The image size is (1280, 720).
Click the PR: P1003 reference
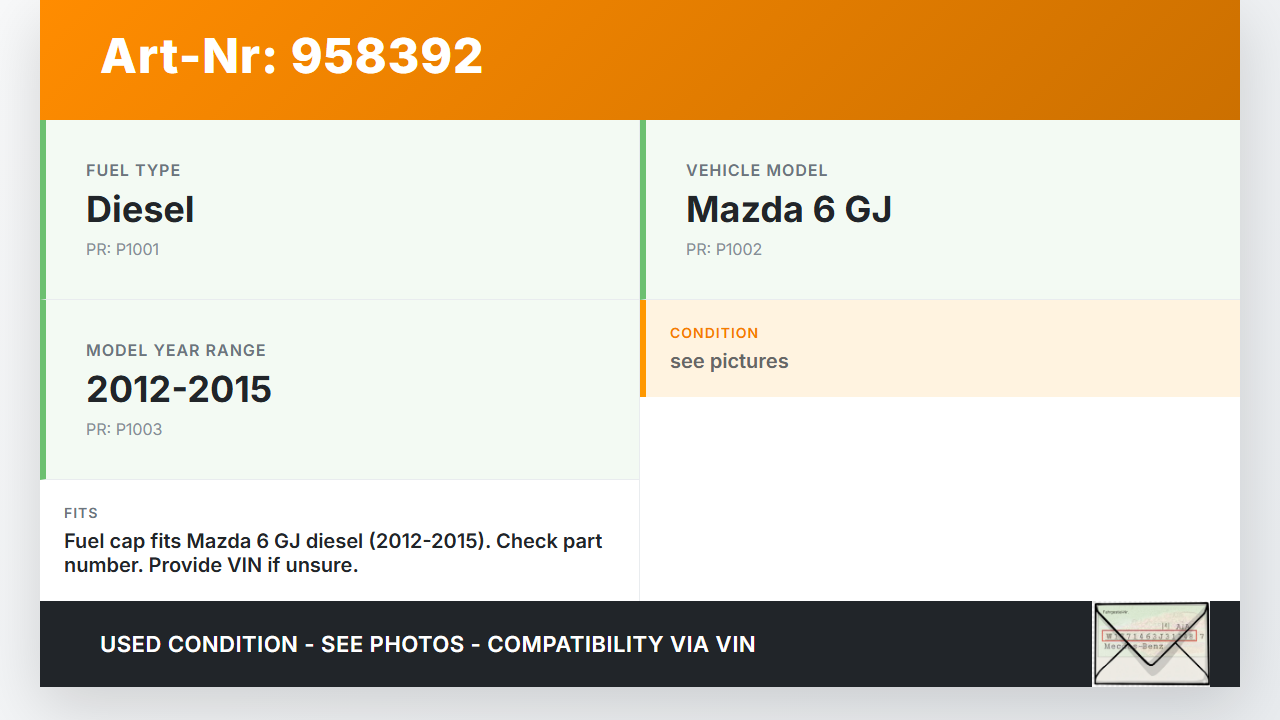123,429
